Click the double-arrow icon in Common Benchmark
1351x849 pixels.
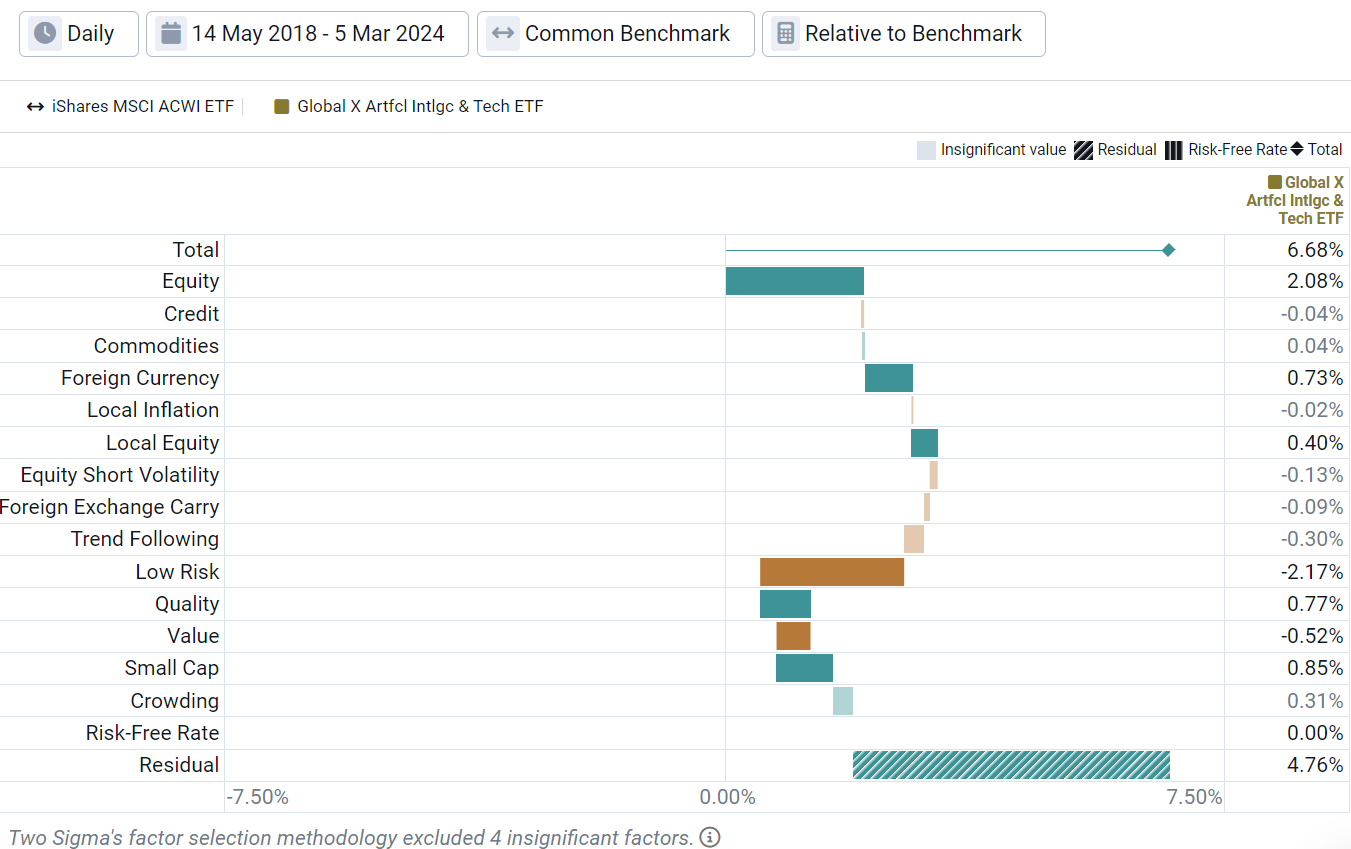click(x=501, y=33)
